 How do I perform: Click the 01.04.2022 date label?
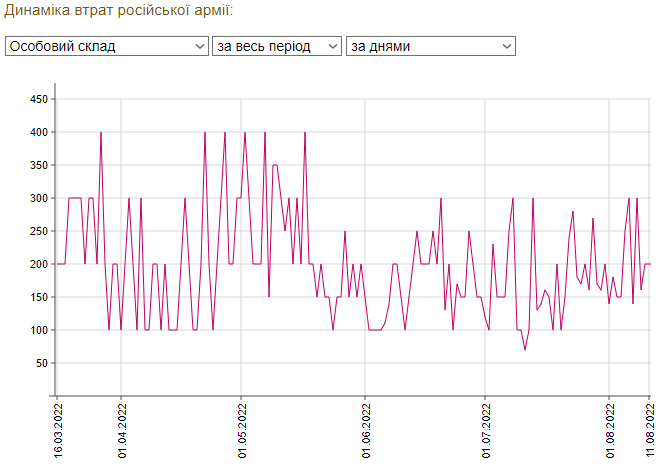(122, 431)
